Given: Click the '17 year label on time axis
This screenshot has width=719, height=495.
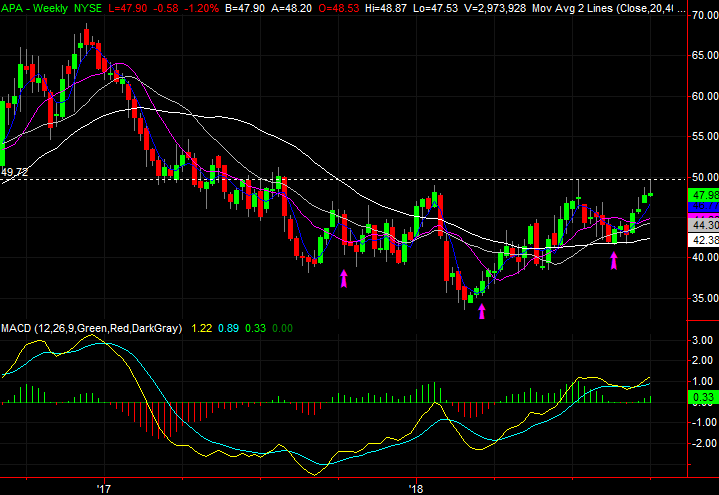Looking at the screenshot, I should point(103,487).
